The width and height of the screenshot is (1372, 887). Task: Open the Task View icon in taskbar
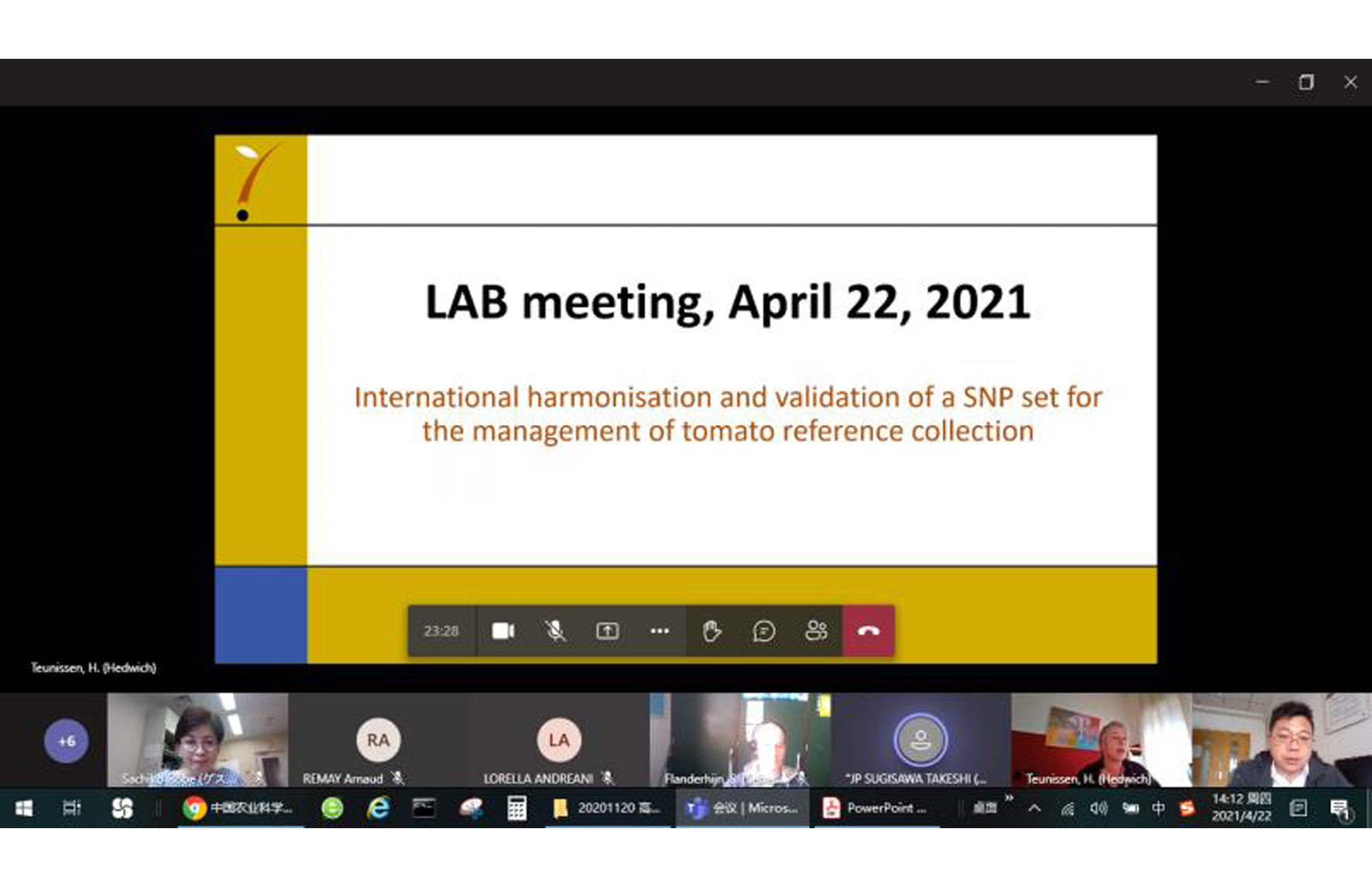click(x=71, y=808)
